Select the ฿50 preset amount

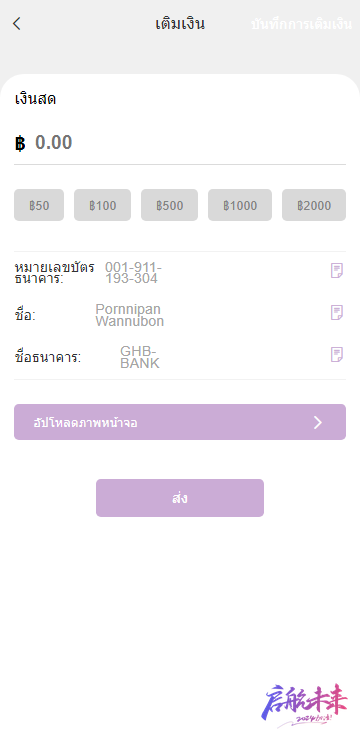39,205
